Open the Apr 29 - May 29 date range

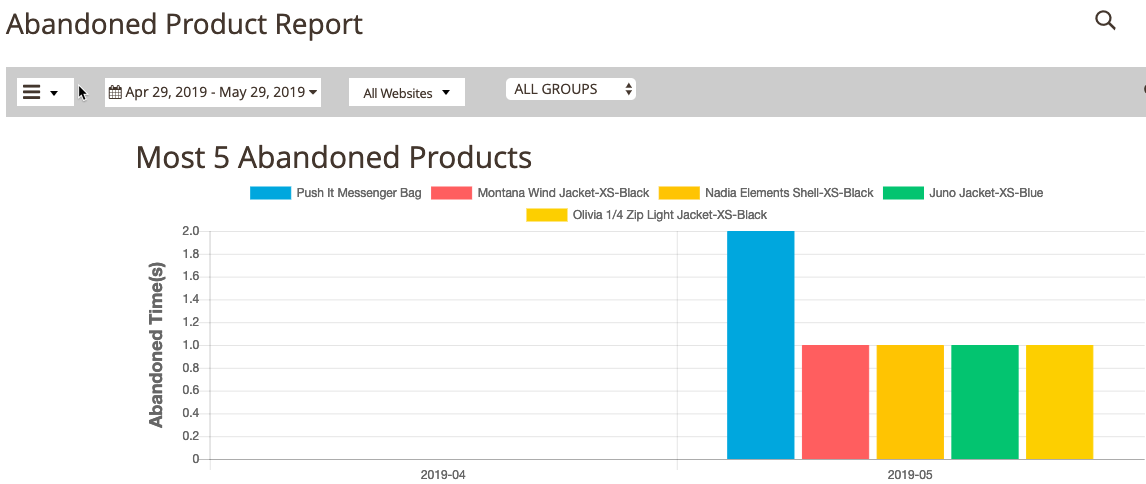pos(214,92)
